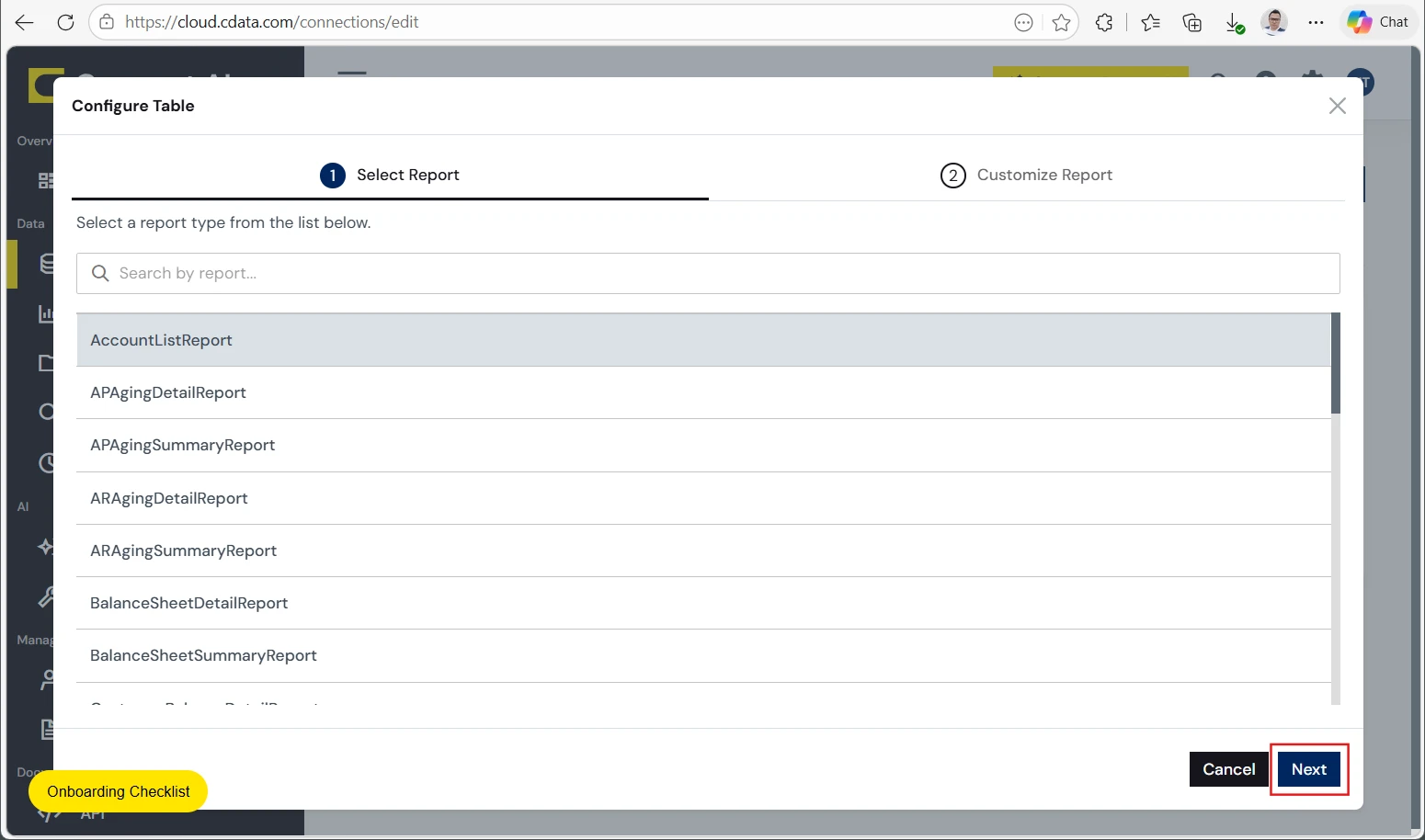Switch to the Customize Report step
1425x840 pixels.
pos(1026,175)
